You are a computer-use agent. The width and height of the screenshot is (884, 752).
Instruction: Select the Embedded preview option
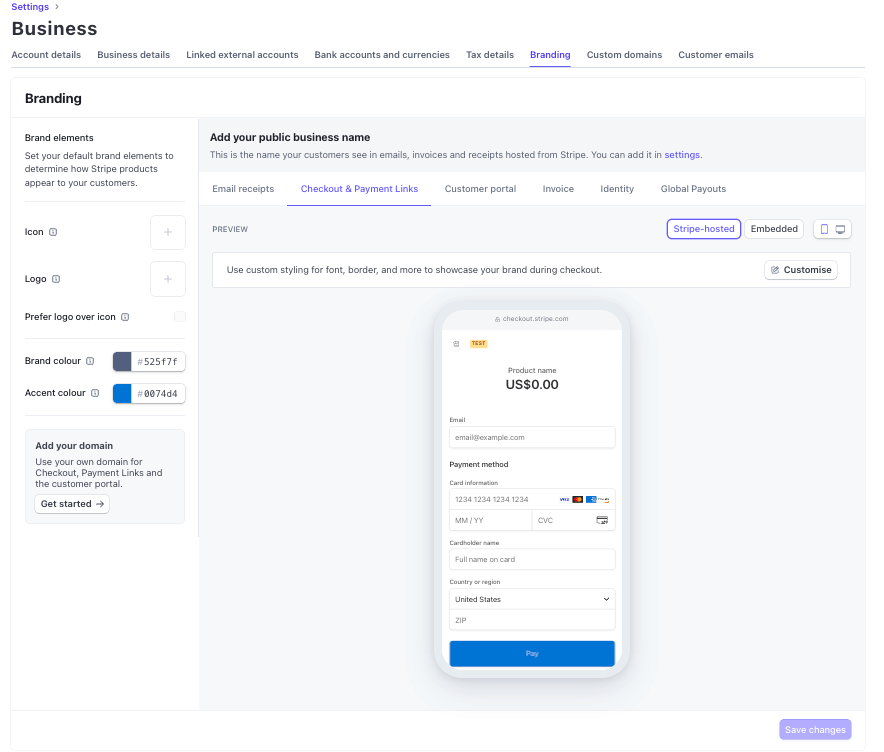(774, 229)
